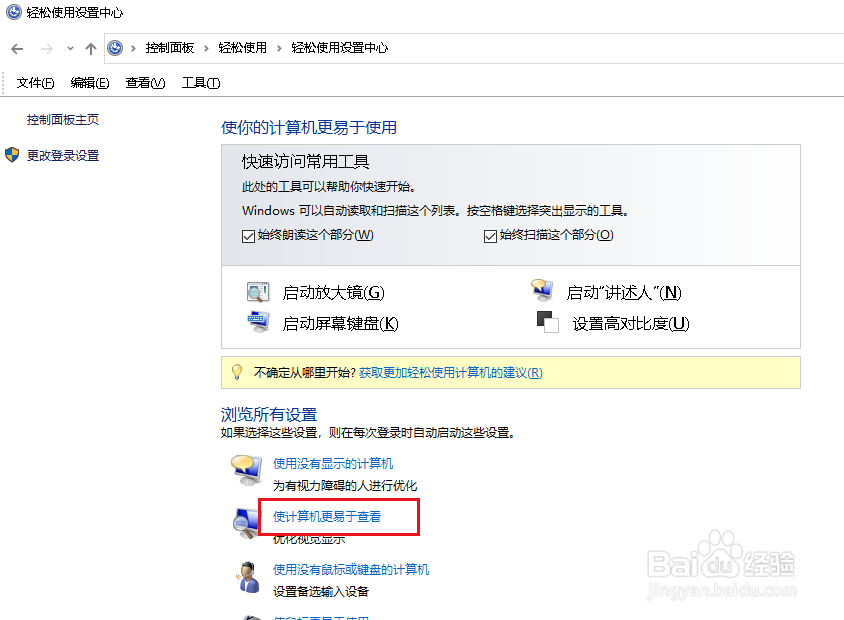Open the 查看 menu
The image size is (844, 620).
144,82
